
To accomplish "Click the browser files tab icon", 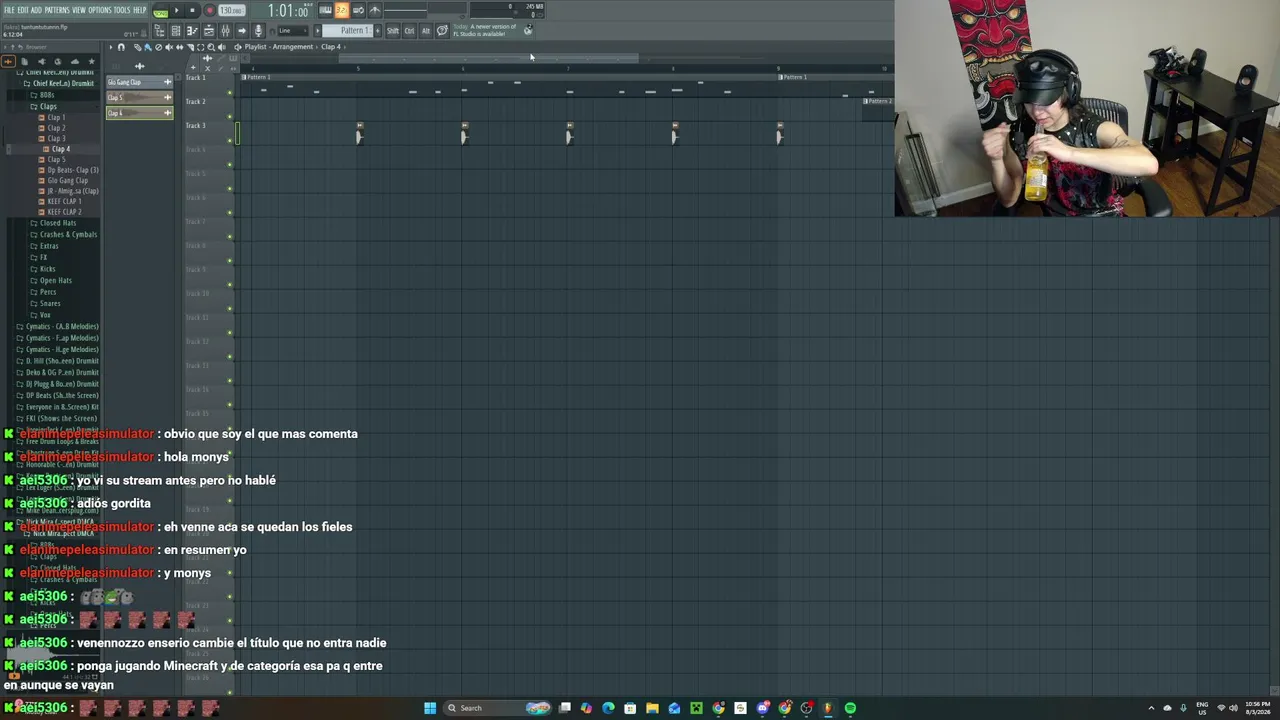I will click(x=24, y=61).
